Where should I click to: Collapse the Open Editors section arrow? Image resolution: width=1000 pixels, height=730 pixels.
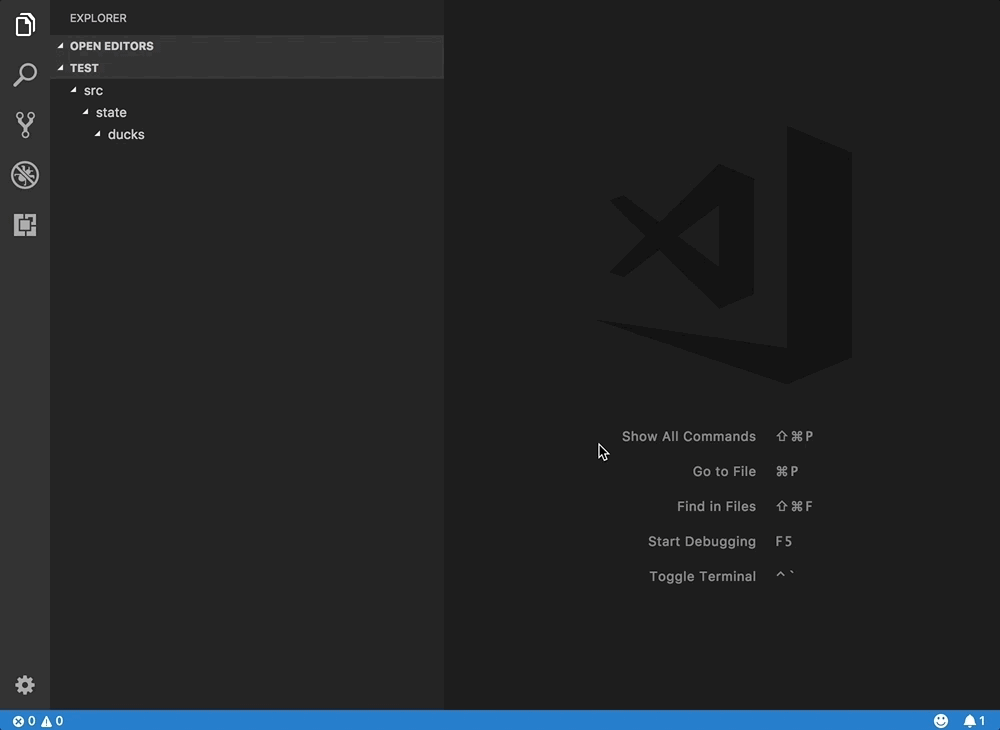pos(61,46)
